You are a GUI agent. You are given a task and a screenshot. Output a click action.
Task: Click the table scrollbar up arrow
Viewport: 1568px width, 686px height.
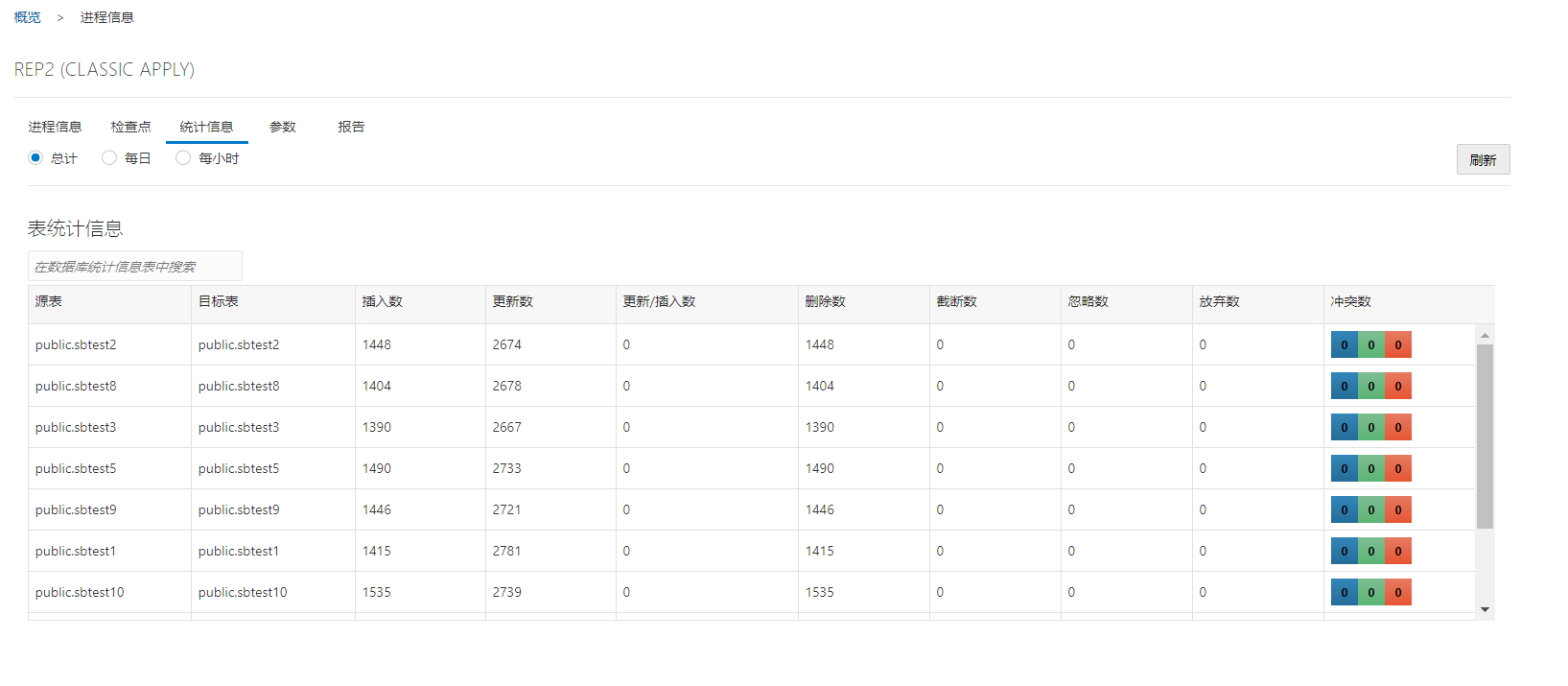pyautogui.click(x=1485, y=336)
